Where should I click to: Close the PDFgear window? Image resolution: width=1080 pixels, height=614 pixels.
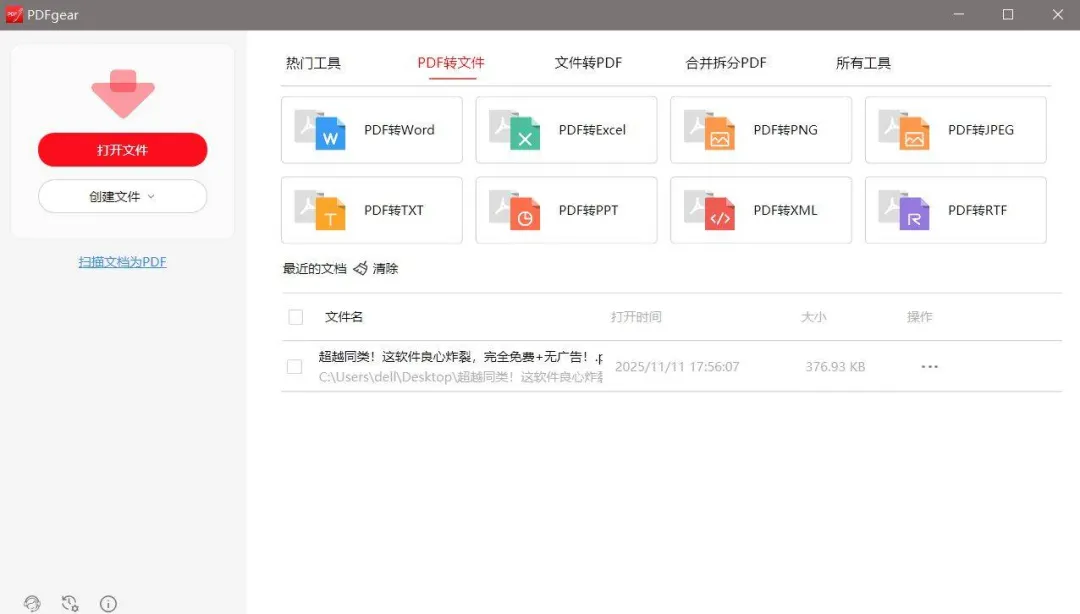click(x=1058, y=14)
